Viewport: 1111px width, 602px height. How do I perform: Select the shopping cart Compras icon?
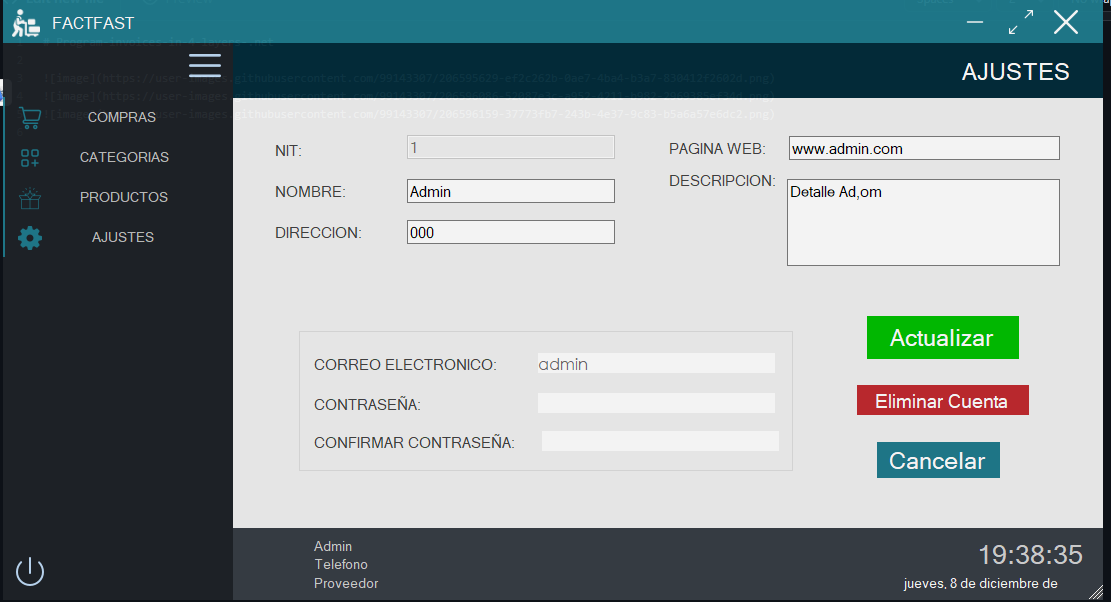[x=29, y=116]
